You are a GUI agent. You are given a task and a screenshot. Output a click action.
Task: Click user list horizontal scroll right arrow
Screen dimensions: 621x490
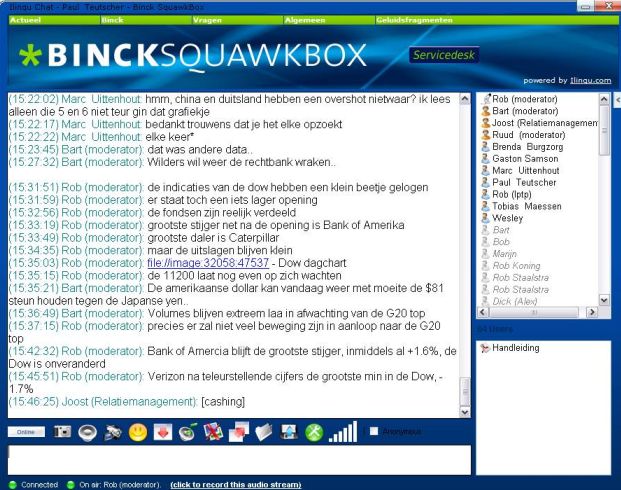(592, 312)
